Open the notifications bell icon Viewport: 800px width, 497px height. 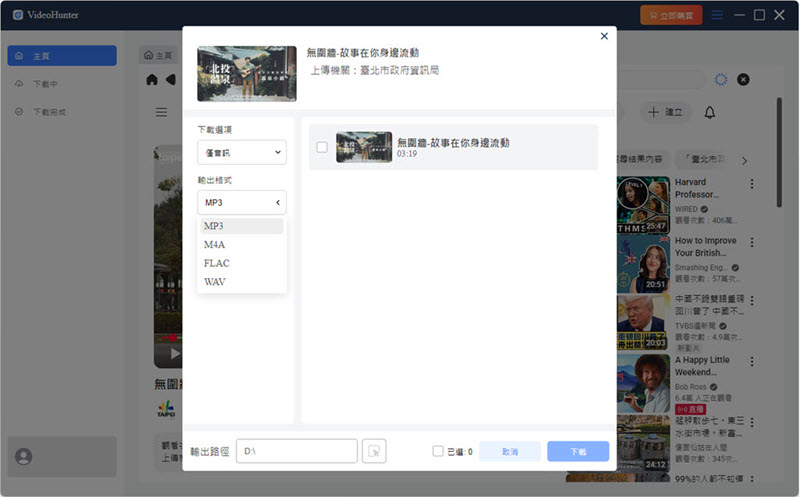(x=710, y=112)
